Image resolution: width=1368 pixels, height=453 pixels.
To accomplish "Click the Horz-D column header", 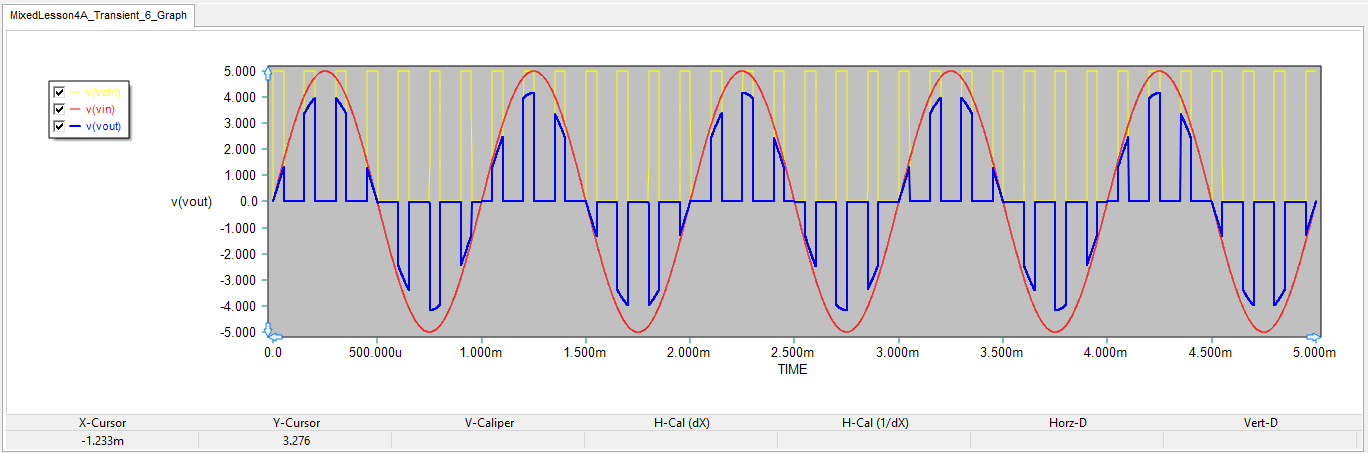I will (x=1068, y=423).
